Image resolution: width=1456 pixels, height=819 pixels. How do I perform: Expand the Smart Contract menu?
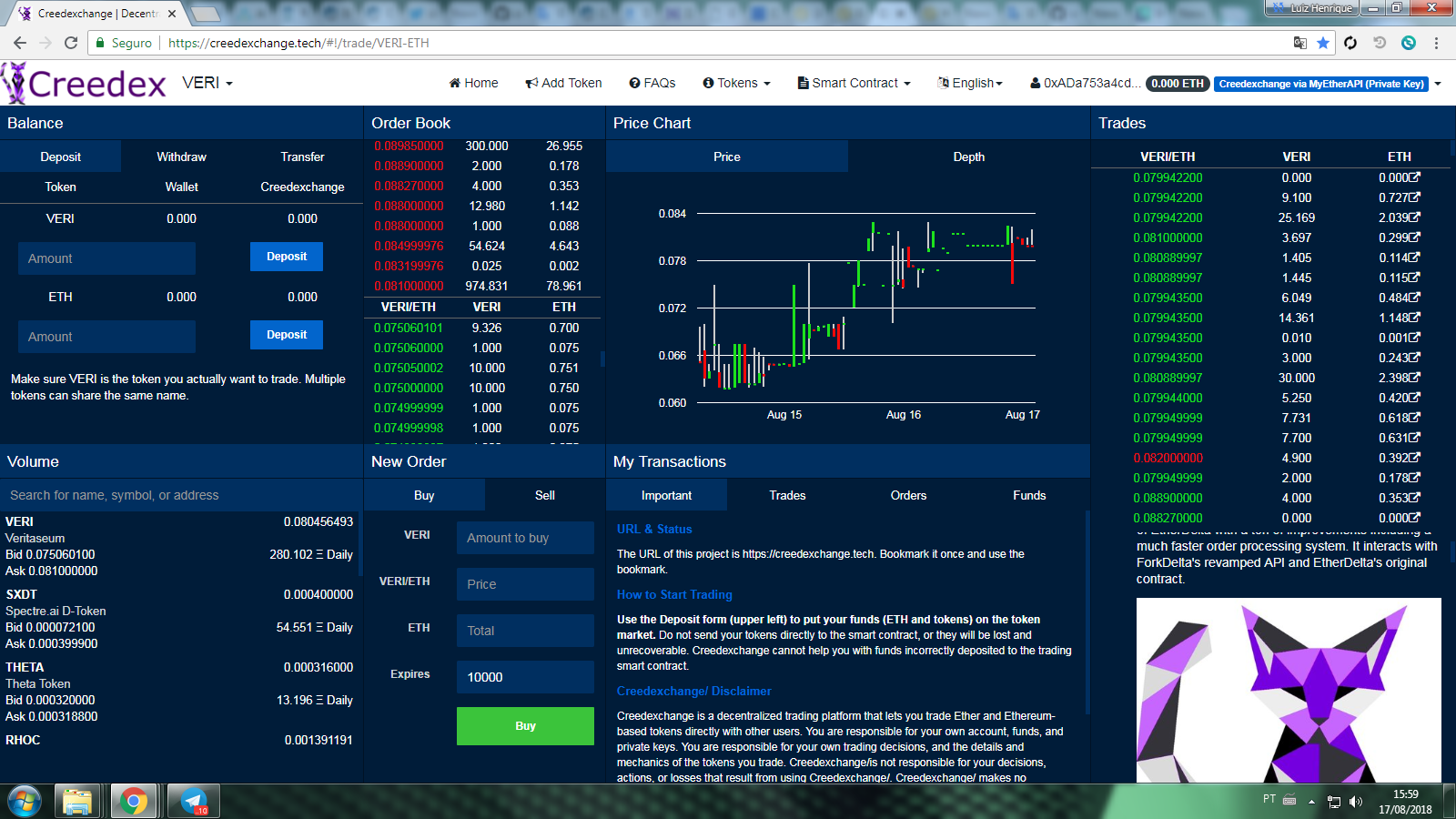pyautogui.click(x=854, y=83)
